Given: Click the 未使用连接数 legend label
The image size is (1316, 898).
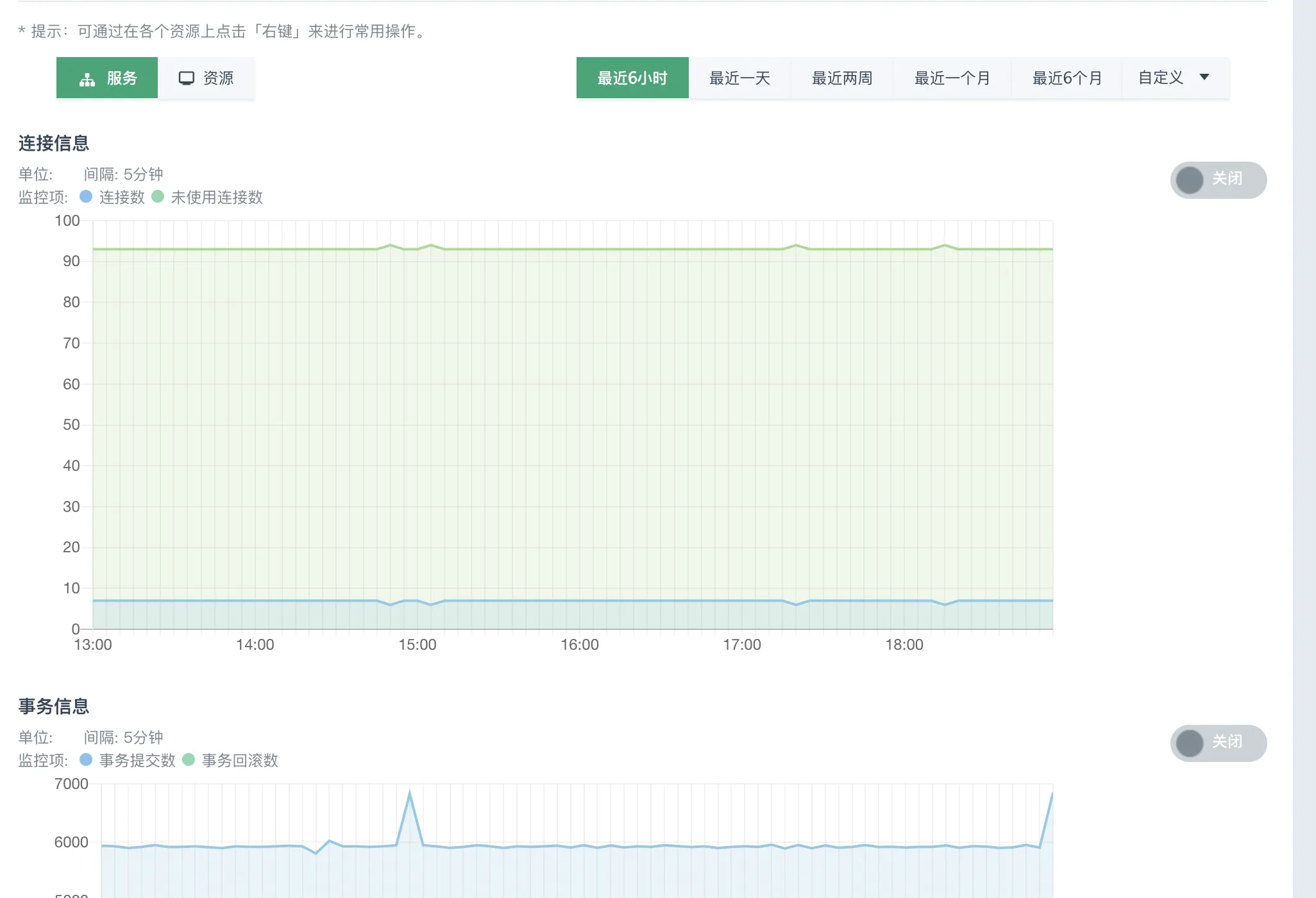Looking at the screenshot, I should tap(217, 197).
